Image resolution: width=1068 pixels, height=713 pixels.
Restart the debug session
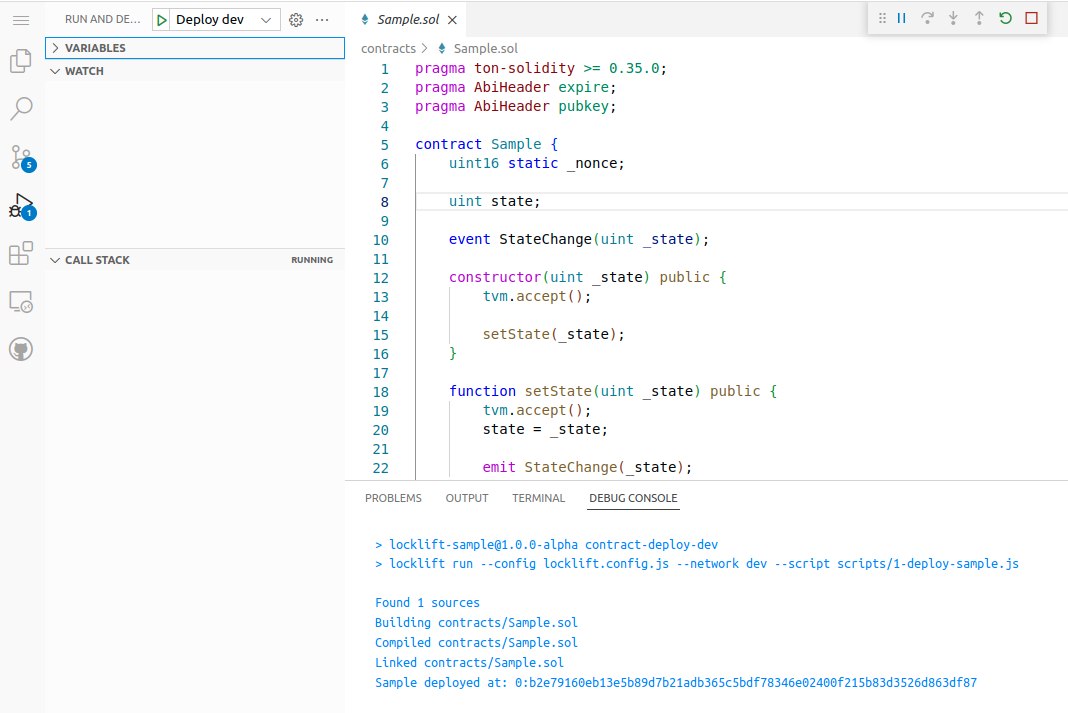[x=1005, y=18]
